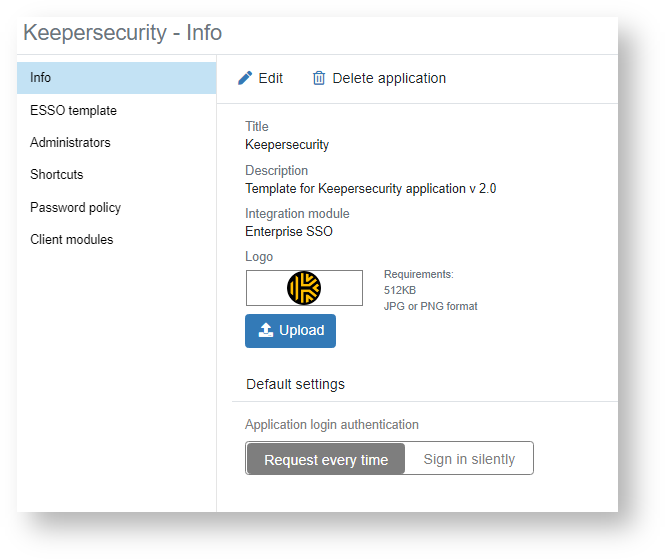Click the Enterprise SSO integration module value

pyautogui.click(x=289, y=231)
